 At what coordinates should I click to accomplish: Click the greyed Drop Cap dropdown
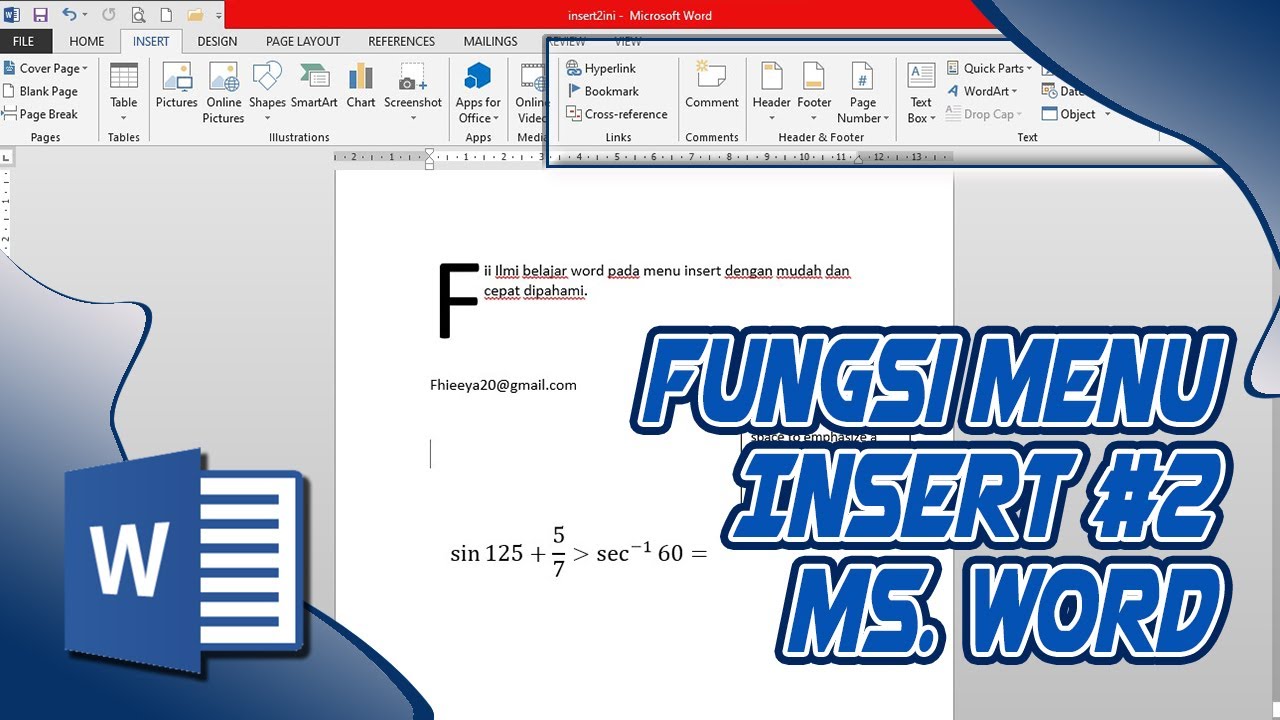click(x=984, y=114)
